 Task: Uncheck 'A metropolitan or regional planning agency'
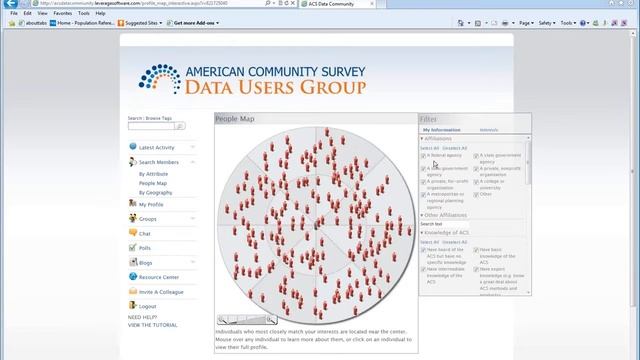423,195
